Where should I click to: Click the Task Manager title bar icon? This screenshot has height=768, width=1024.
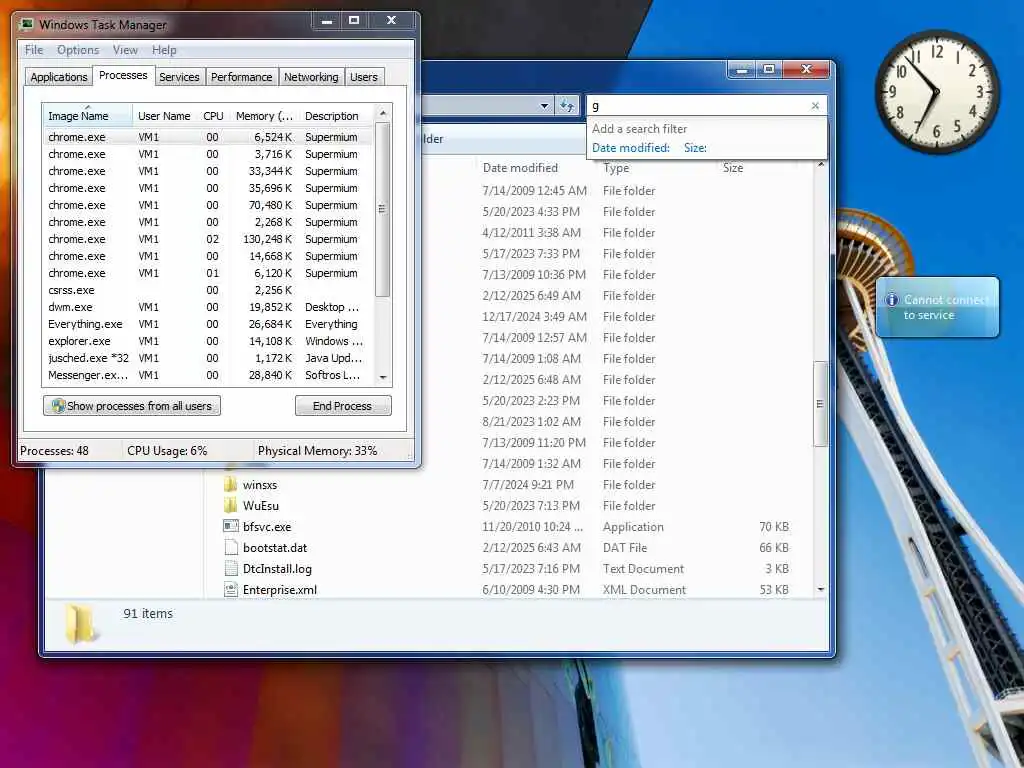(x=27, y=24)
